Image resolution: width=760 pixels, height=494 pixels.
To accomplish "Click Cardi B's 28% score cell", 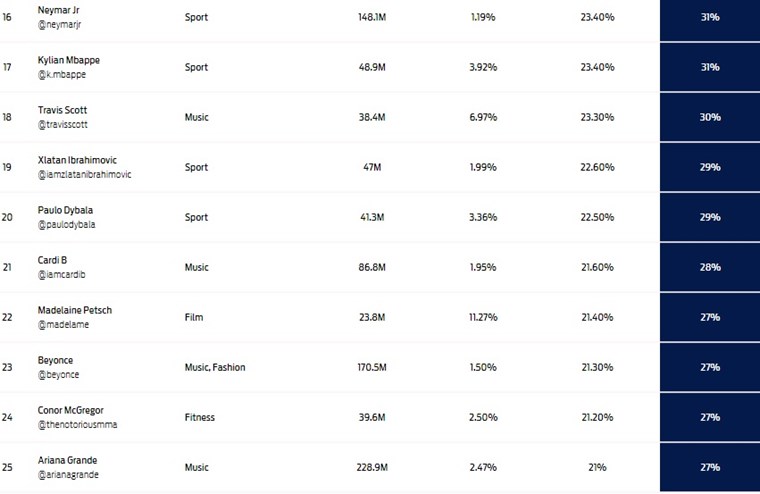I will tap(710, 267).
